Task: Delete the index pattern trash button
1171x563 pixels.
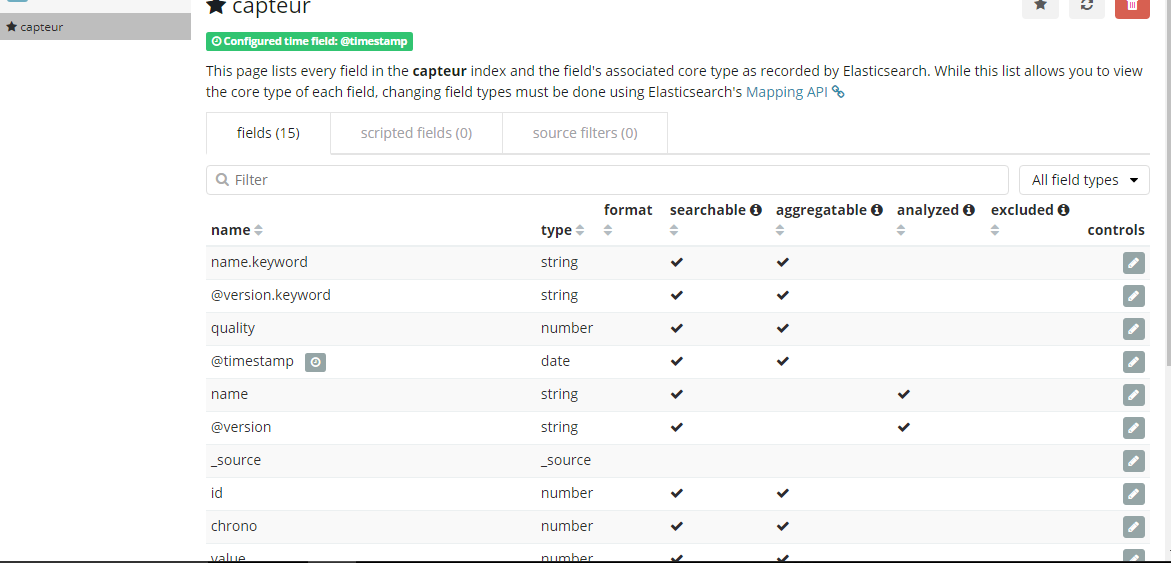Action: coord(1132,6)
